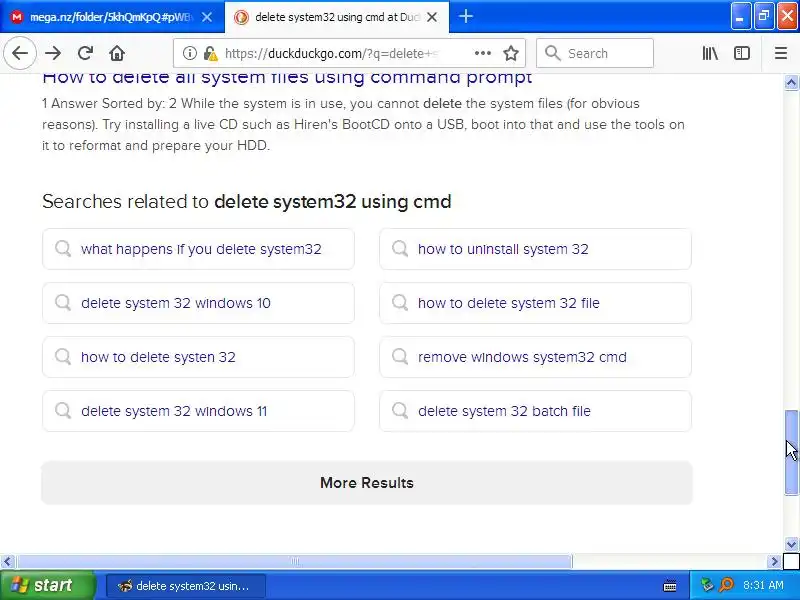Click the orange magnifier tray icon
The image size is (800, 600).
tap(726, 585)
